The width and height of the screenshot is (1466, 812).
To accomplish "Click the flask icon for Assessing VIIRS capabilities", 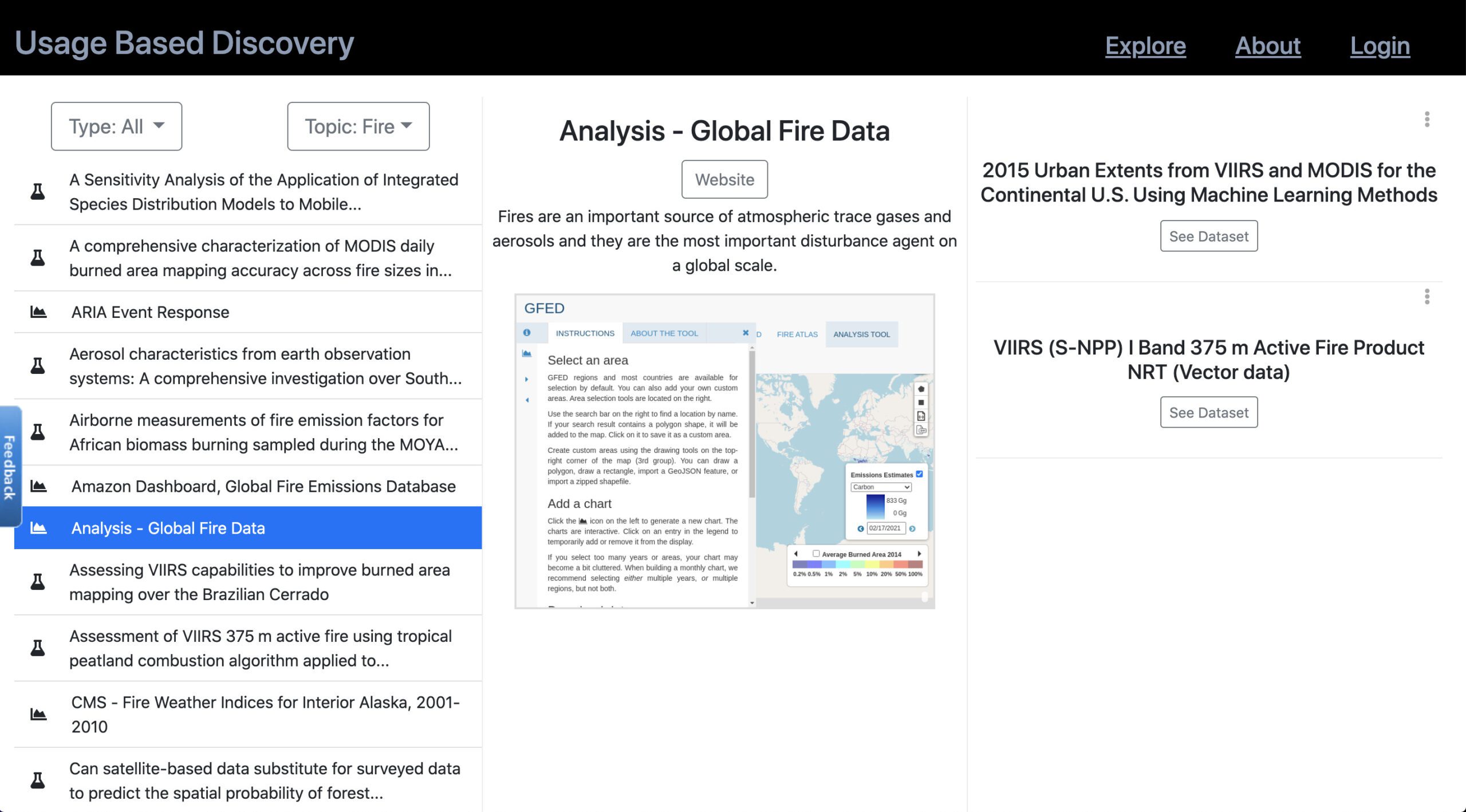I will click(38, 580).
